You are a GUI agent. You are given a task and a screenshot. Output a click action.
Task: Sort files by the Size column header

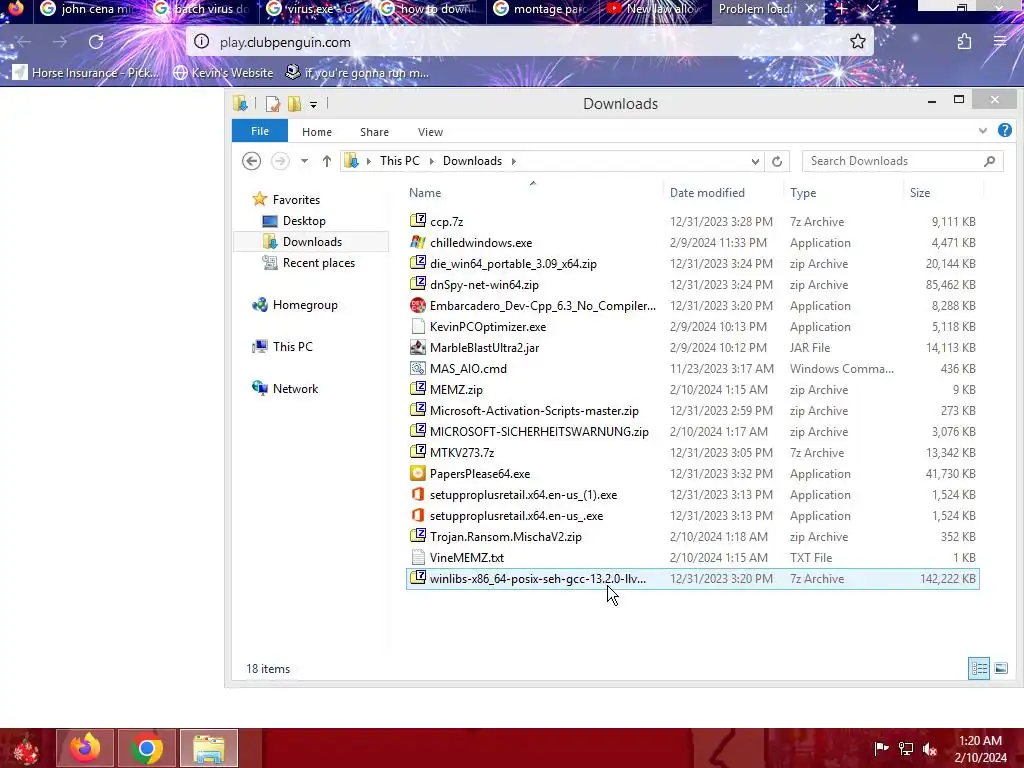click(920, 193)
